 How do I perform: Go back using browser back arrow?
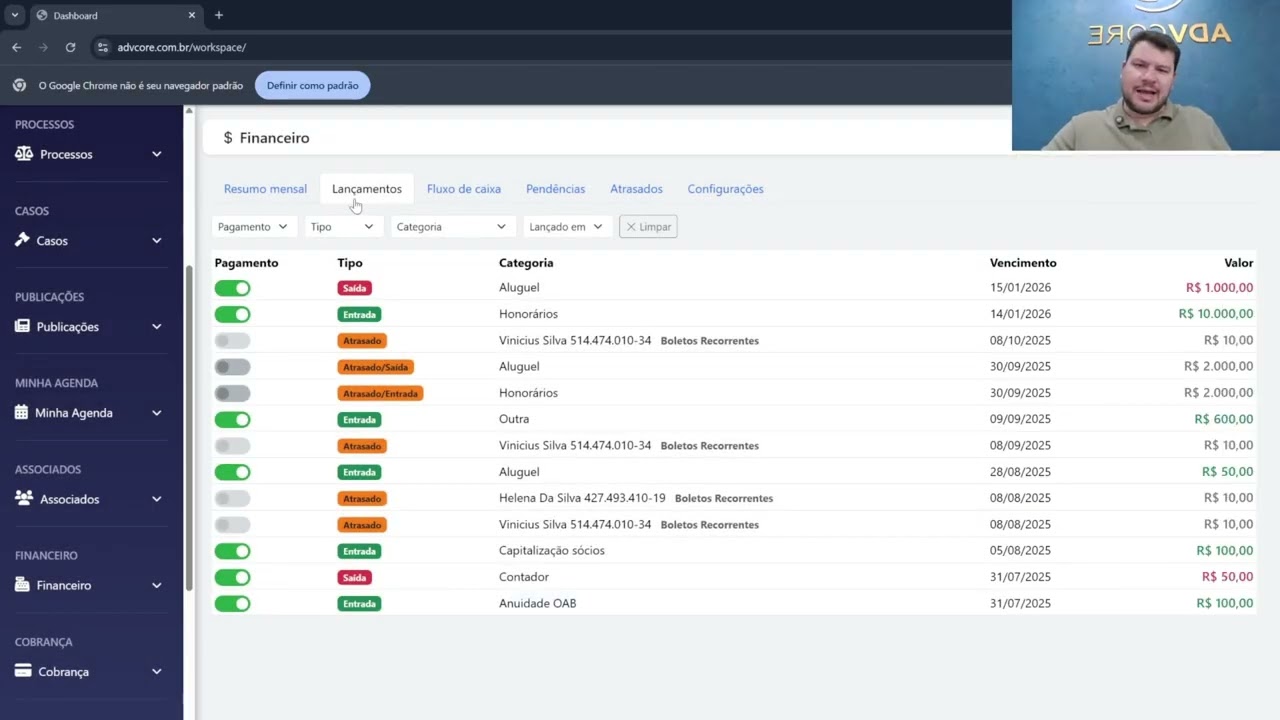point(16,47)
